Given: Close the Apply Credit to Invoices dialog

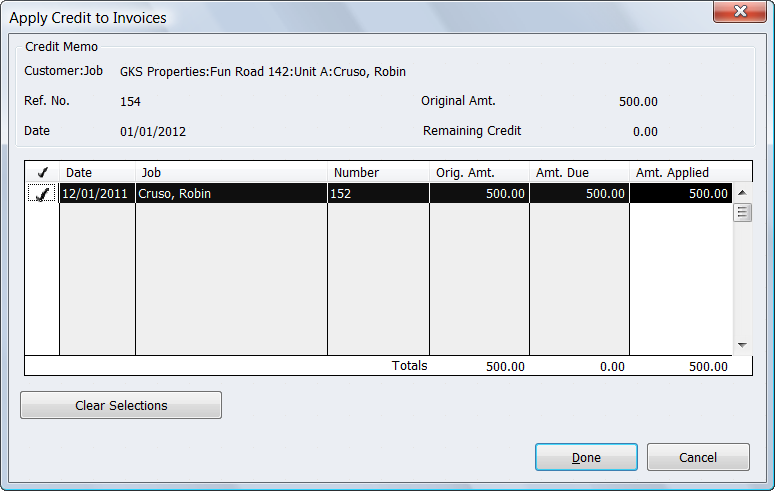Looking at the screenshot, I should pyautogui.click(x=740, y=12).
